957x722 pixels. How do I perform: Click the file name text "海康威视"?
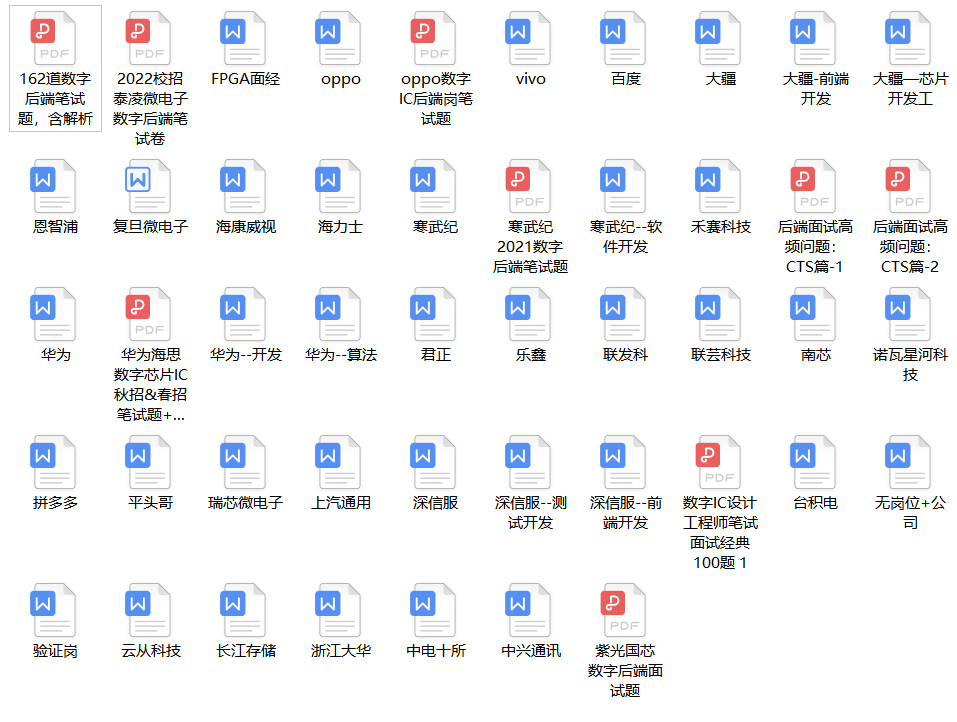[x=245, y=227]
